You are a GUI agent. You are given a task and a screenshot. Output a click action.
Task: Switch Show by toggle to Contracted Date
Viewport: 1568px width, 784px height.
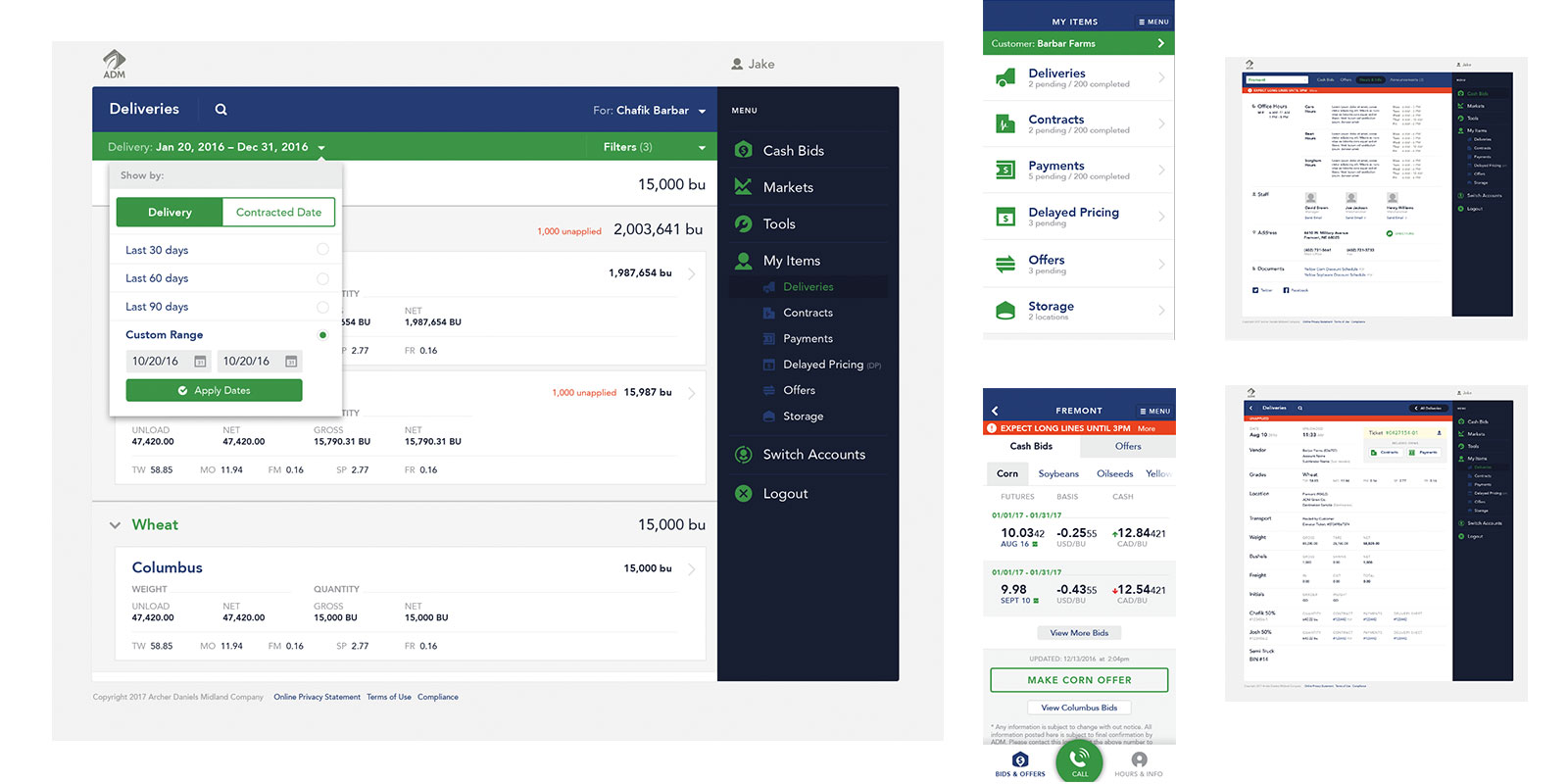[278, 213]
